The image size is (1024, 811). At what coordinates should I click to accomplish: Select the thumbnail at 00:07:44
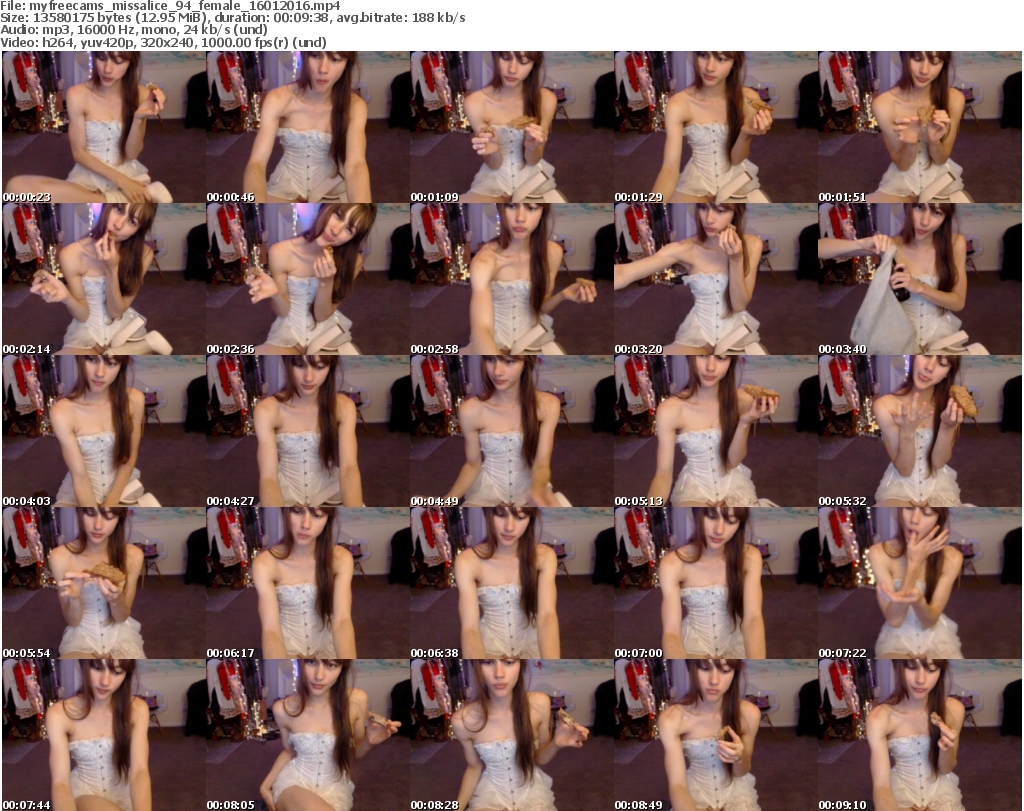(103, 735)
